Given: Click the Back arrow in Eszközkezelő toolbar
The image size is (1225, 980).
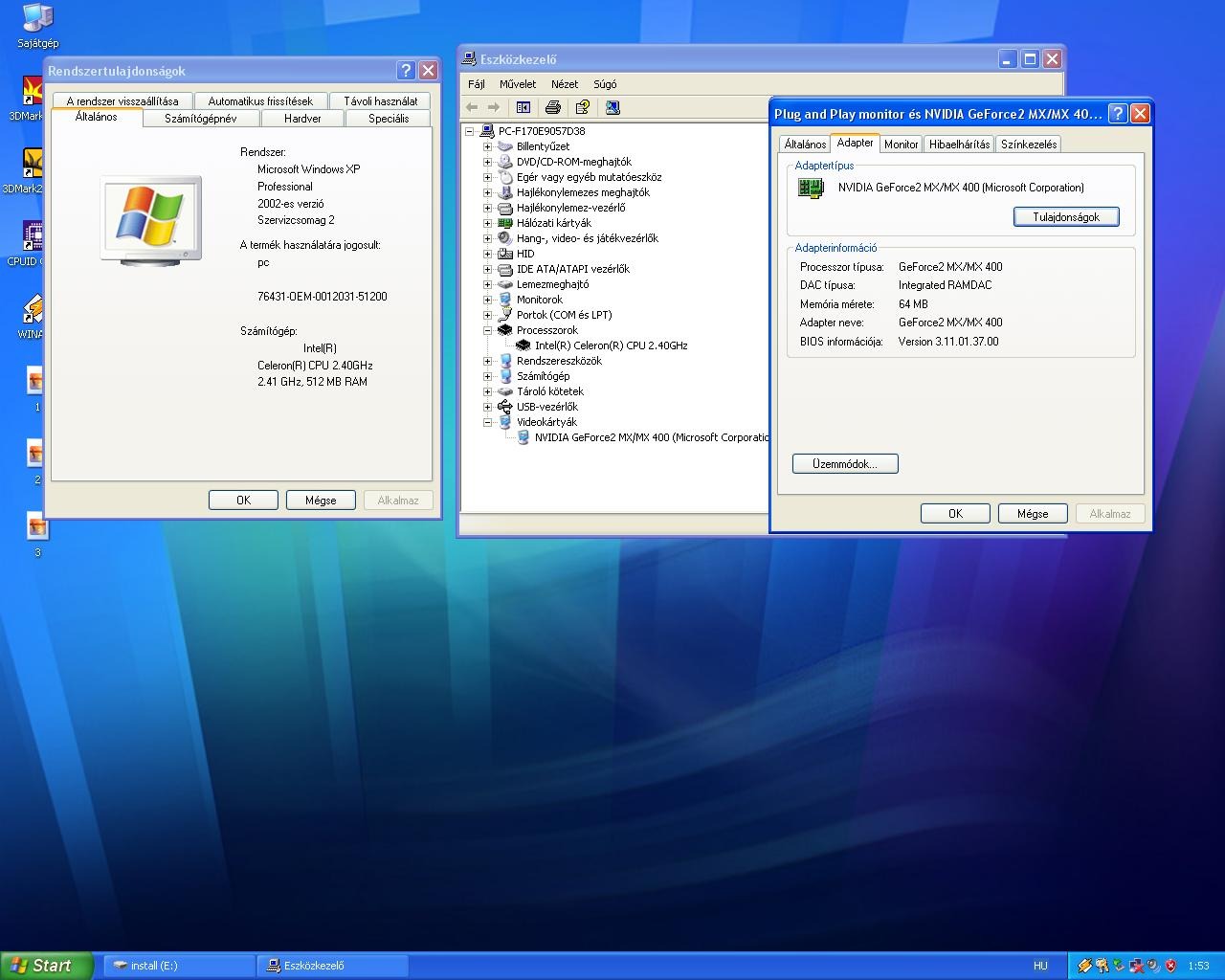Looking at the screenshot, I should [x=471, y=107].
